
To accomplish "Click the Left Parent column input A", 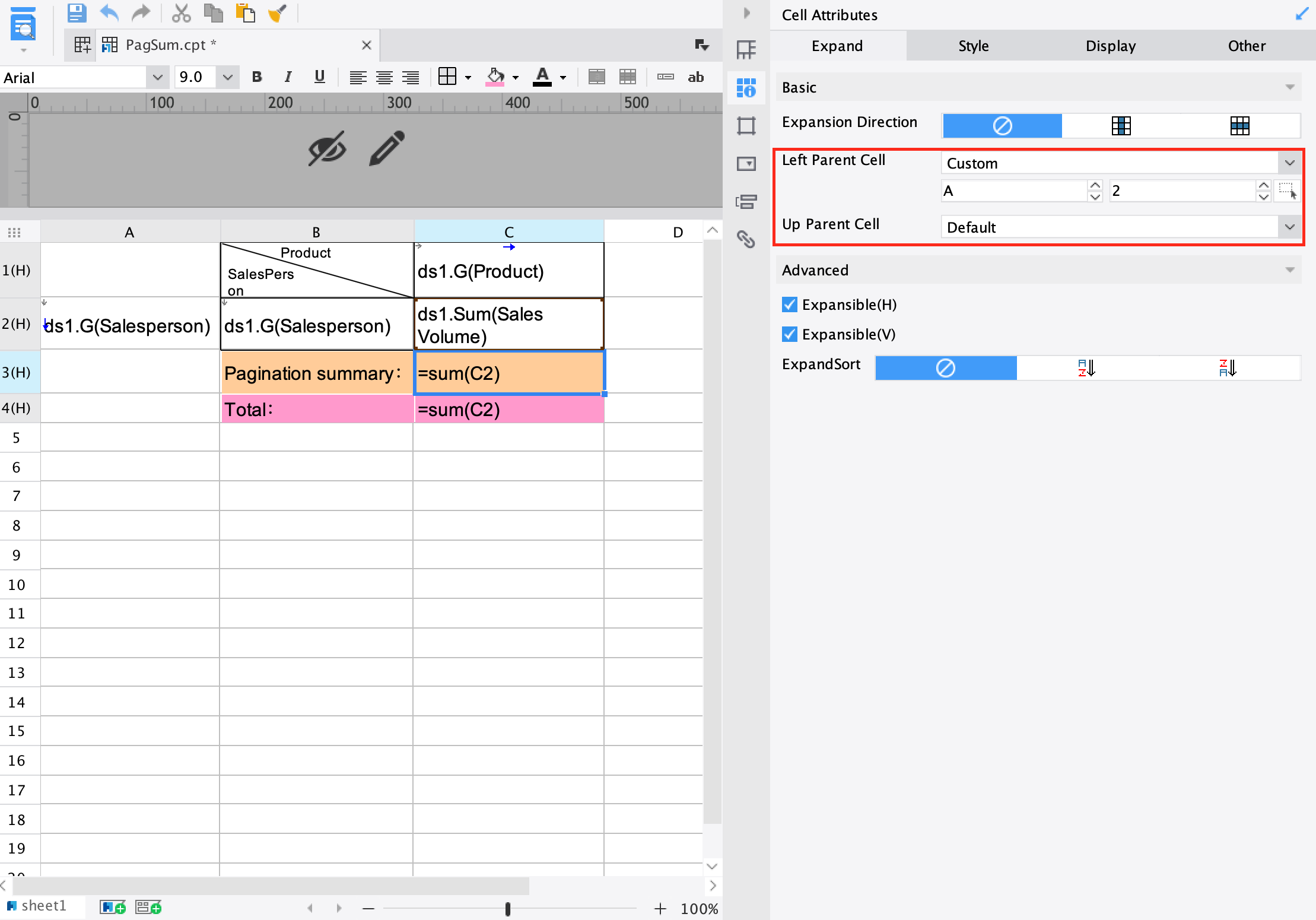I will pyautogui.click(x=1015, y=191).
